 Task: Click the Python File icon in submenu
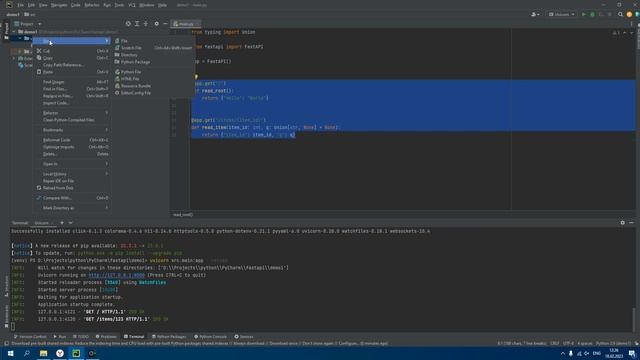coord(117,72)
